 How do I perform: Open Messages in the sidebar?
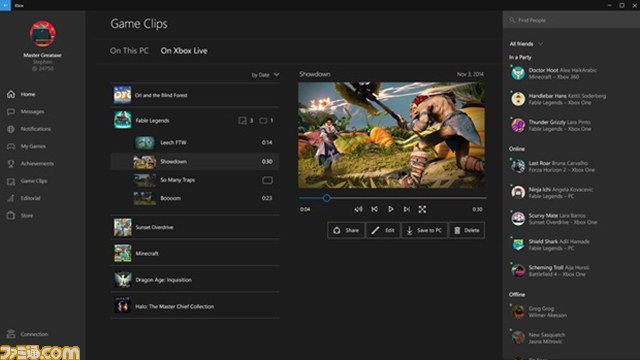click(25, 111)
